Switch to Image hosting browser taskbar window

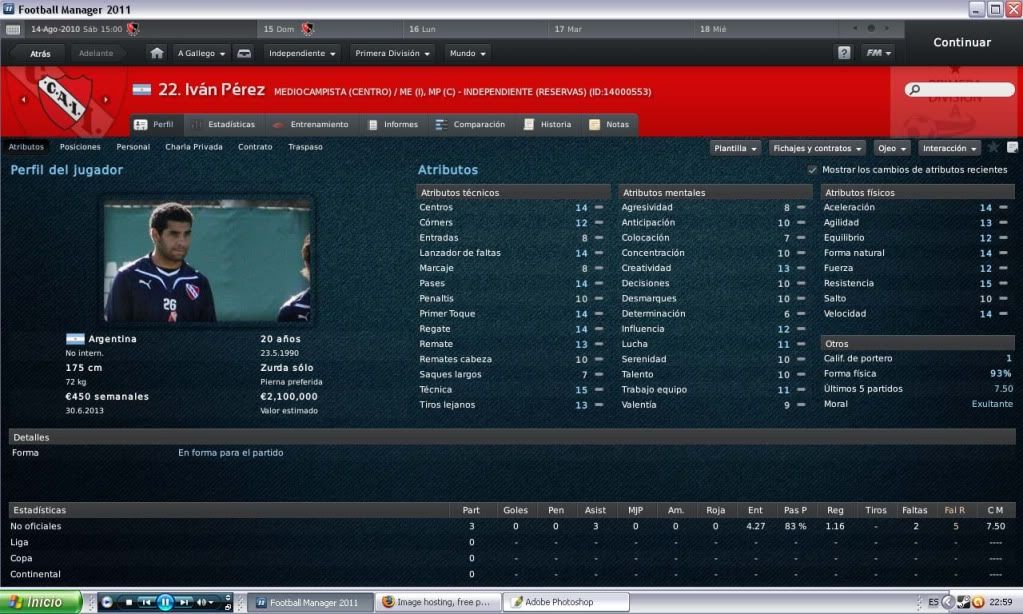[x=438, y=602]
